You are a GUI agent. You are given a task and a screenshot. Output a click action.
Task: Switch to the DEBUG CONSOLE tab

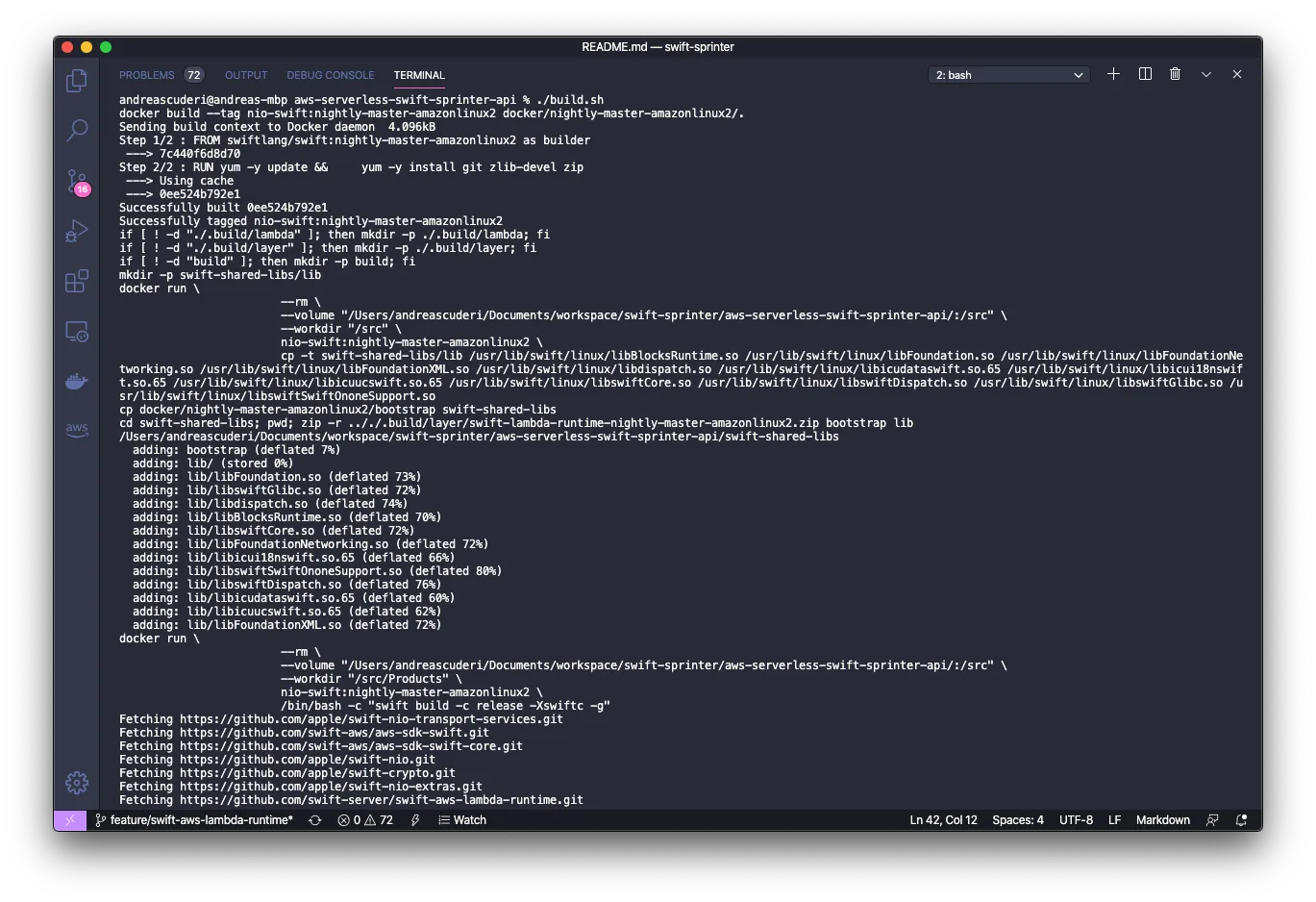pyautogui.click(x=331, y=75)
